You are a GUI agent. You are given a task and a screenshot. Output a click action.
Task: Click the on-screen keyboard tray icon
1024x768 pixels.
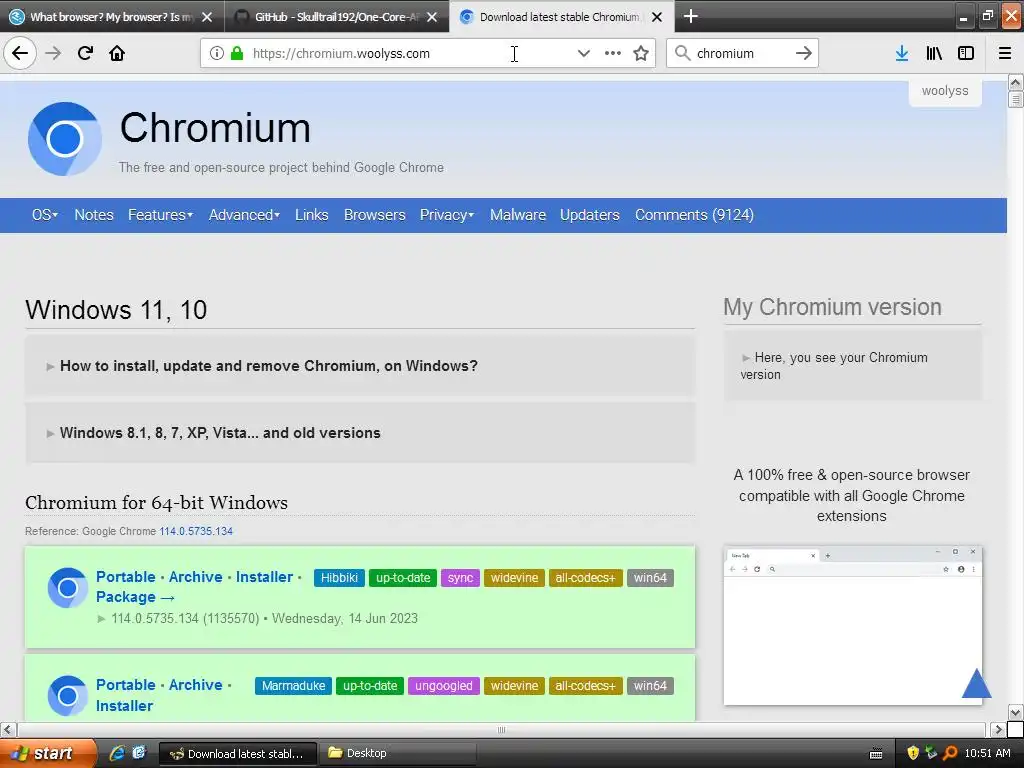[x=876, y=754]
